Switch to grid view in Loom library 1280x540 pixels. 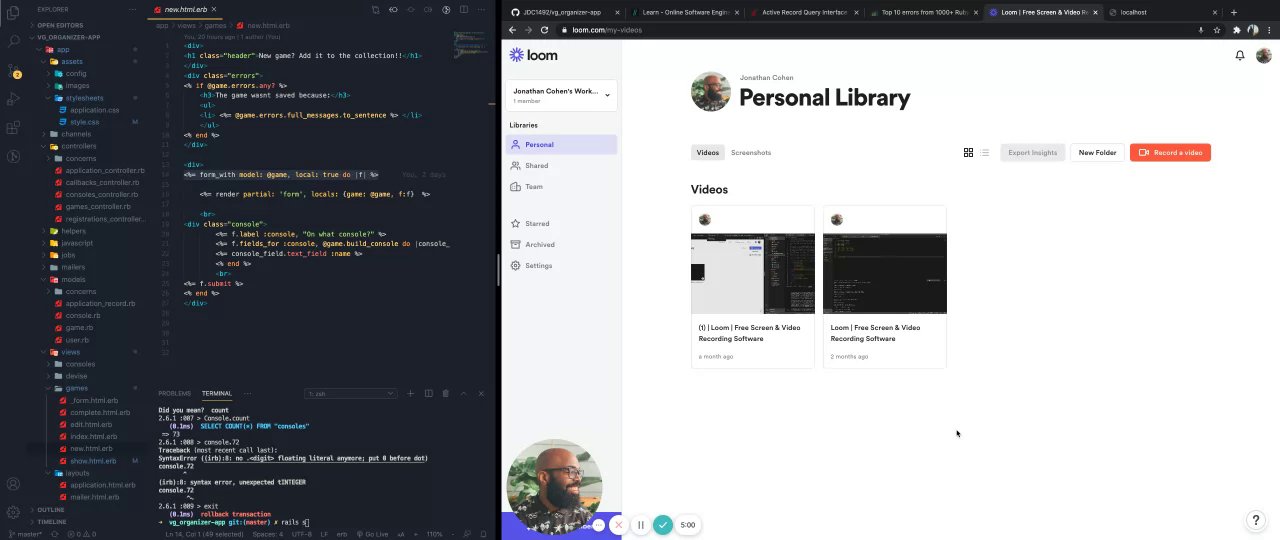click(968, 152)
